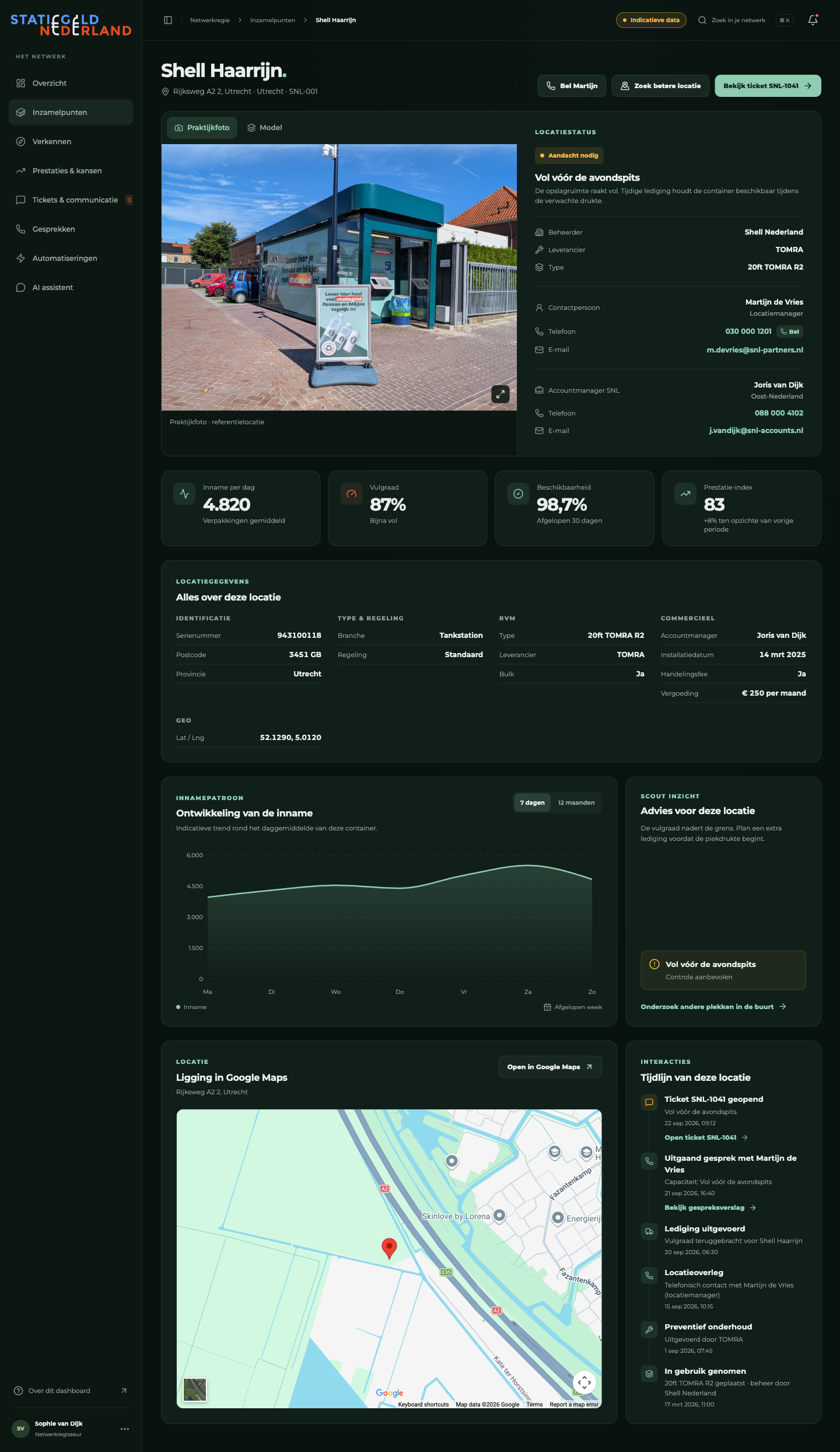The width and height of the screenshot is (840, 1452).
Task: Open the user menu three-dots icon
Action: (125, 1429)
